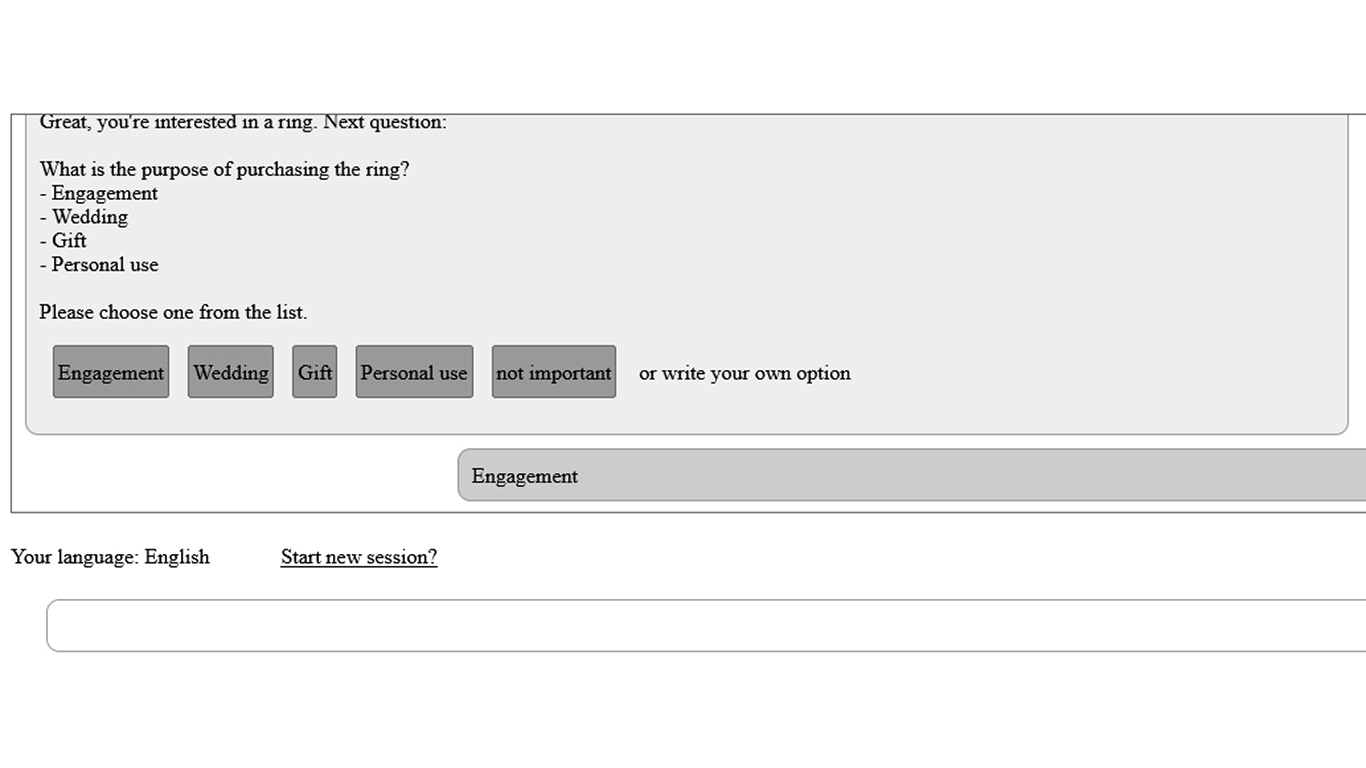Viewport: 1366px width, 768px height.
Task: Click '- Engagement' in the bulleted list
Action: coord(99,193)
